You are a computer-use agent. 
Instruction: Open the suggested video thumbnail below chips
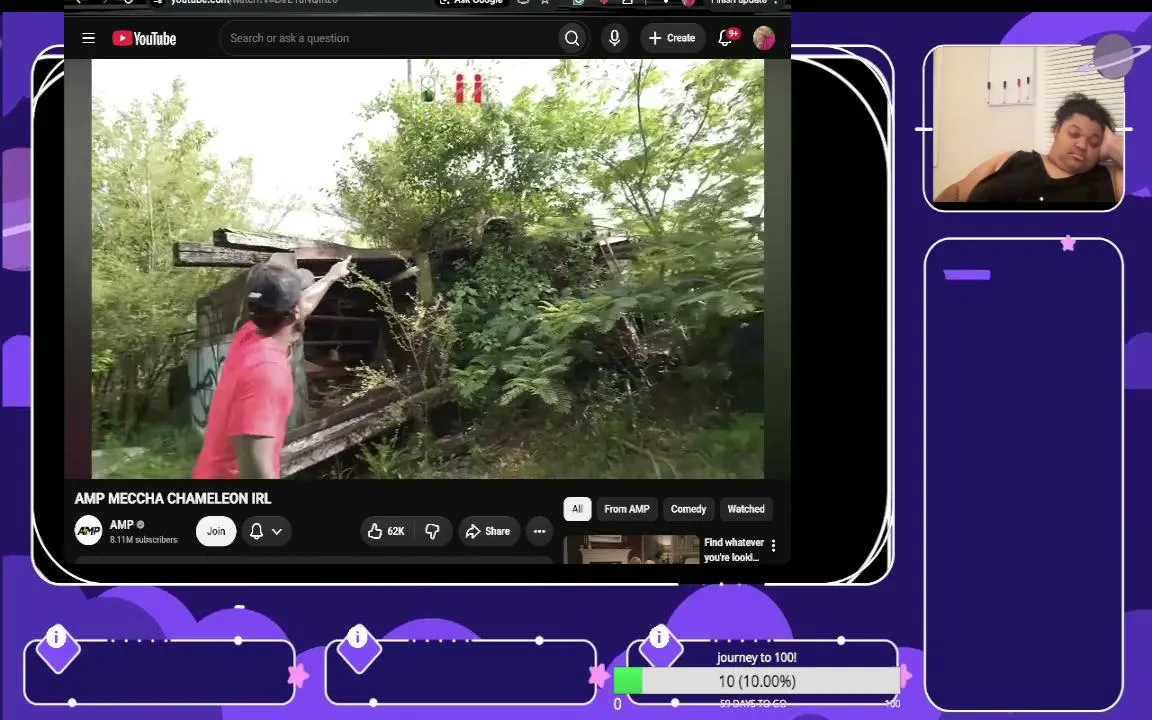[631, 550]
